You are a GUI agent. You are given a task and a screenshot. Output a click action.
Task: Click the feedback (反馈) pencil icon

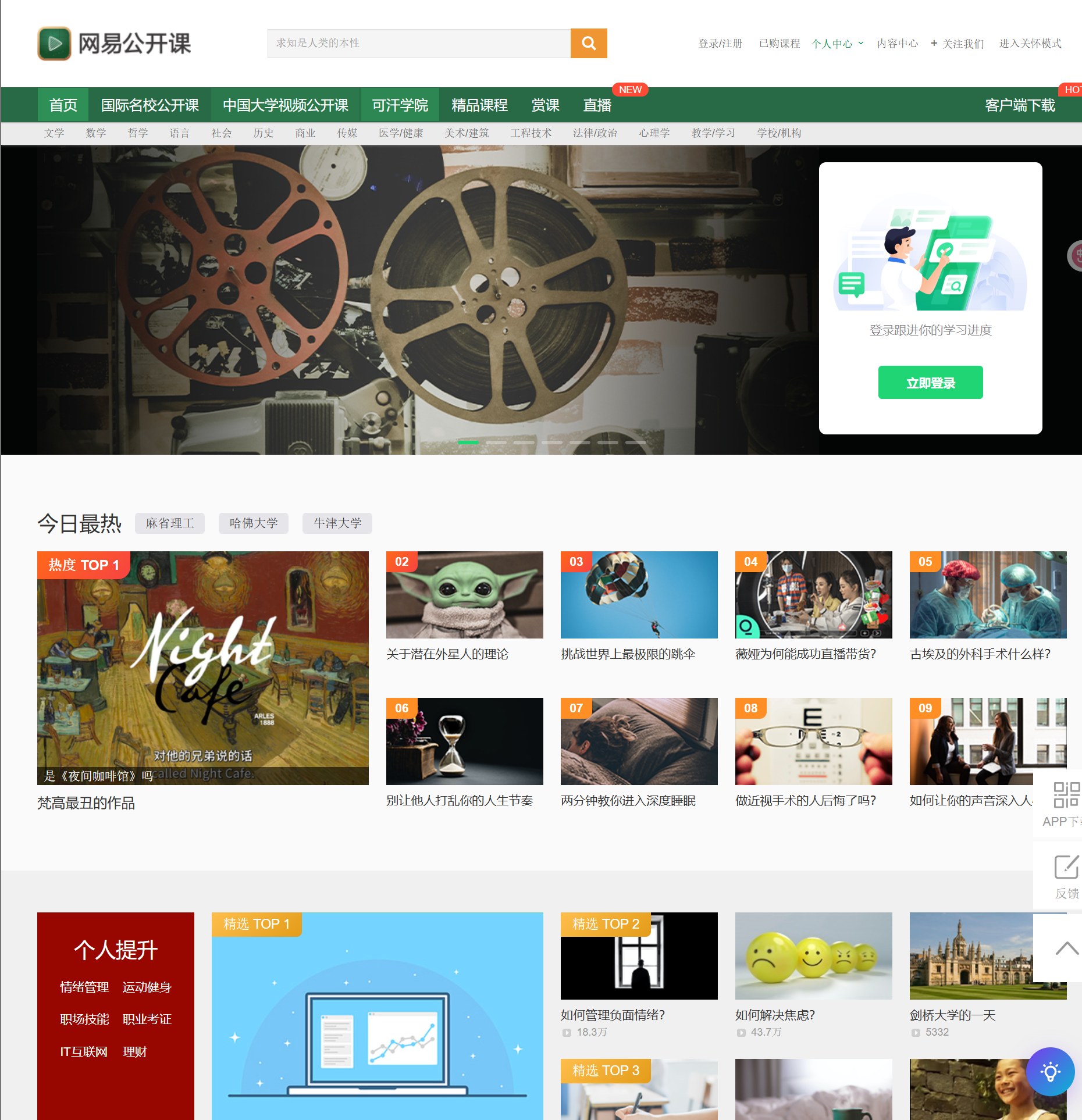pos(1066,866)
